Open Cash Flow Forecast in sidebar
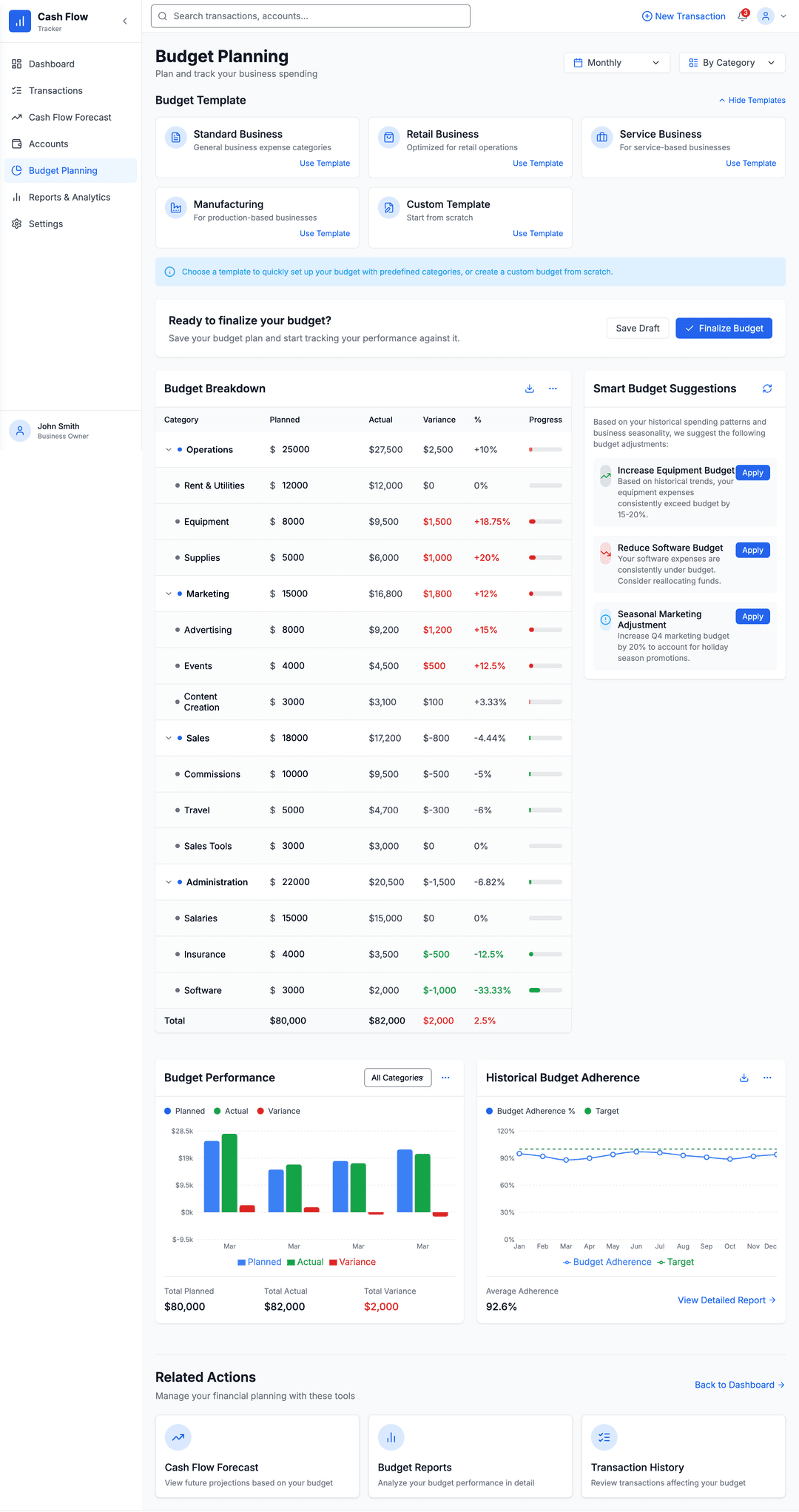Screen dimensions: 799x1512 click(x=71, y=118)
